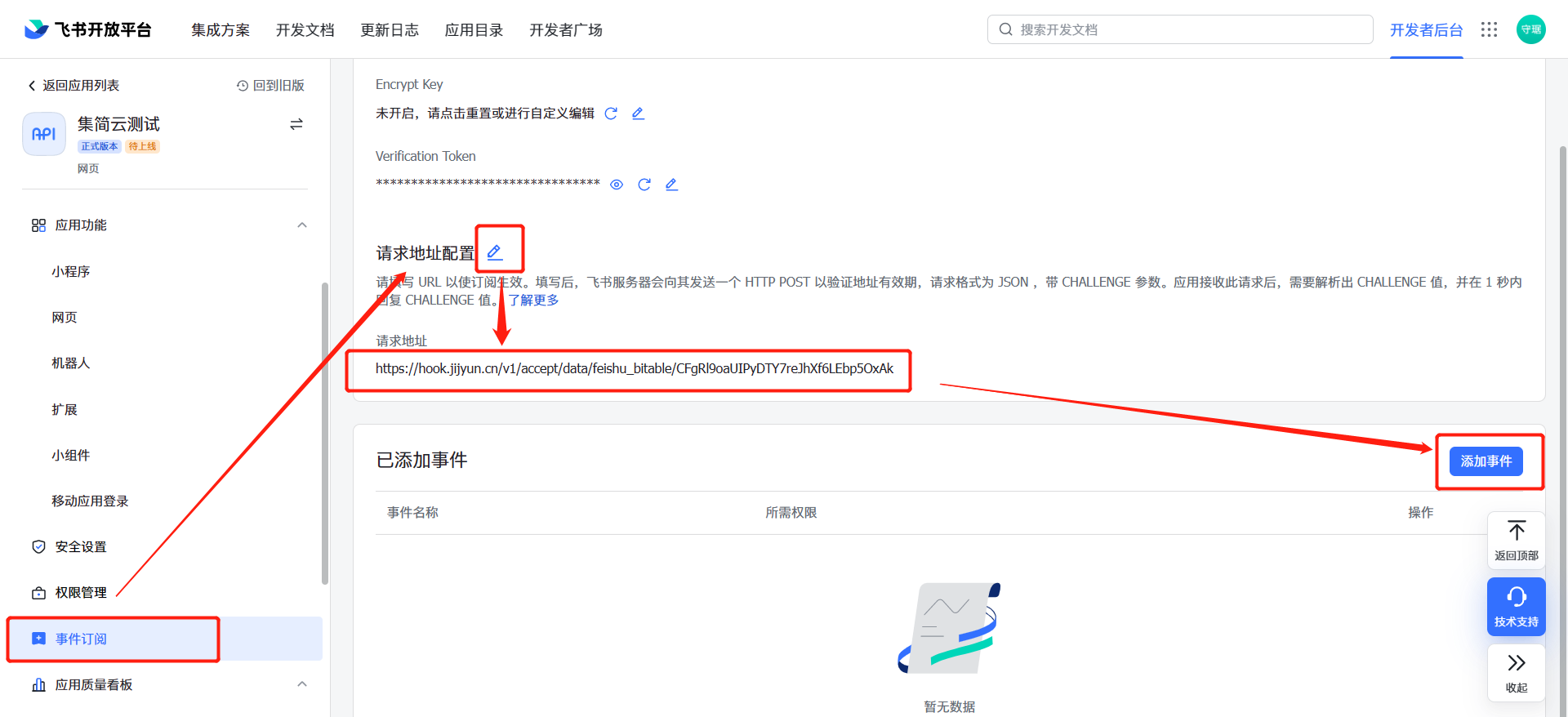The width and height of the screenshot is (1568, 717).
Task: Click the app name 集简云测试
Action: click(119, 124)
